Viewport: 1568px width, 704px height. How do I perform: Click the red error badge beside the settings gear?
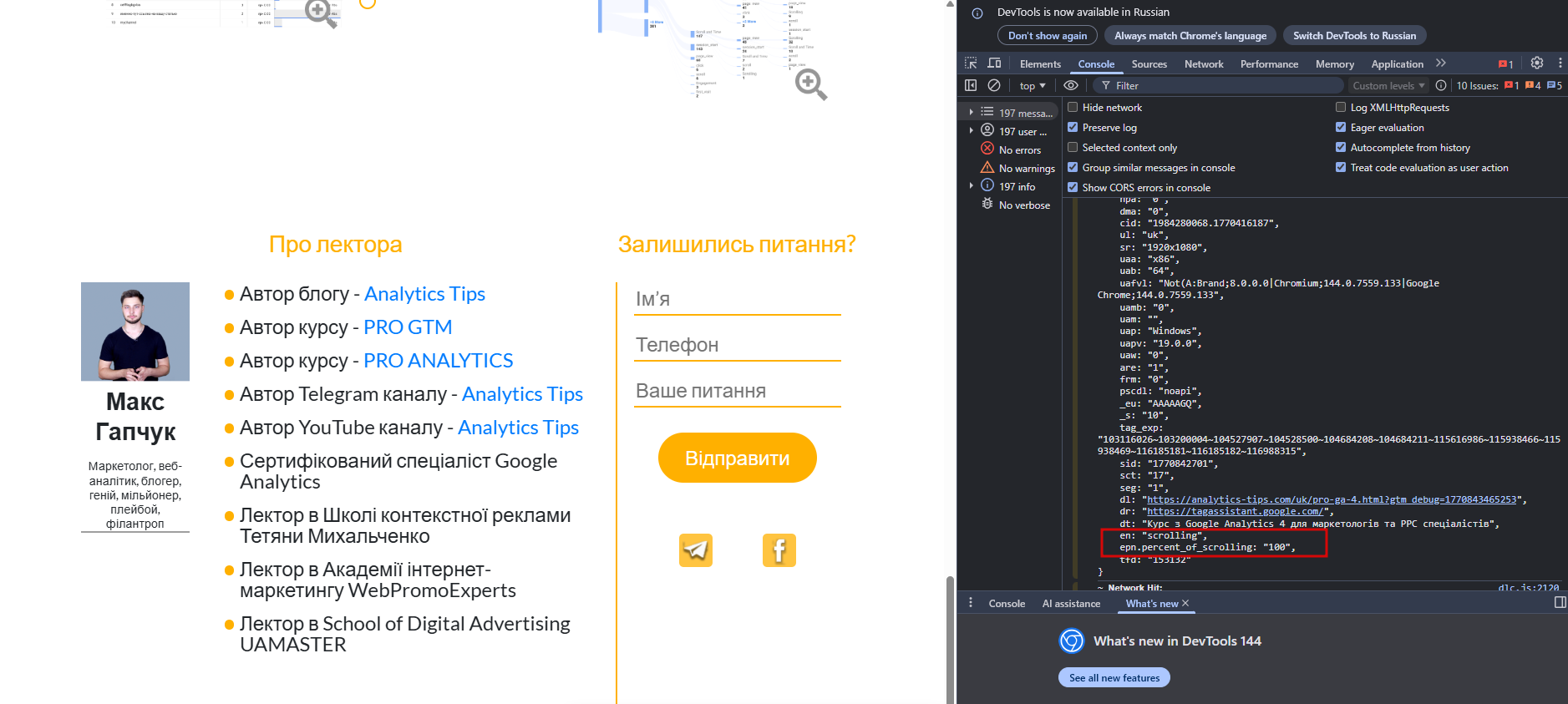coord(1506,64)
